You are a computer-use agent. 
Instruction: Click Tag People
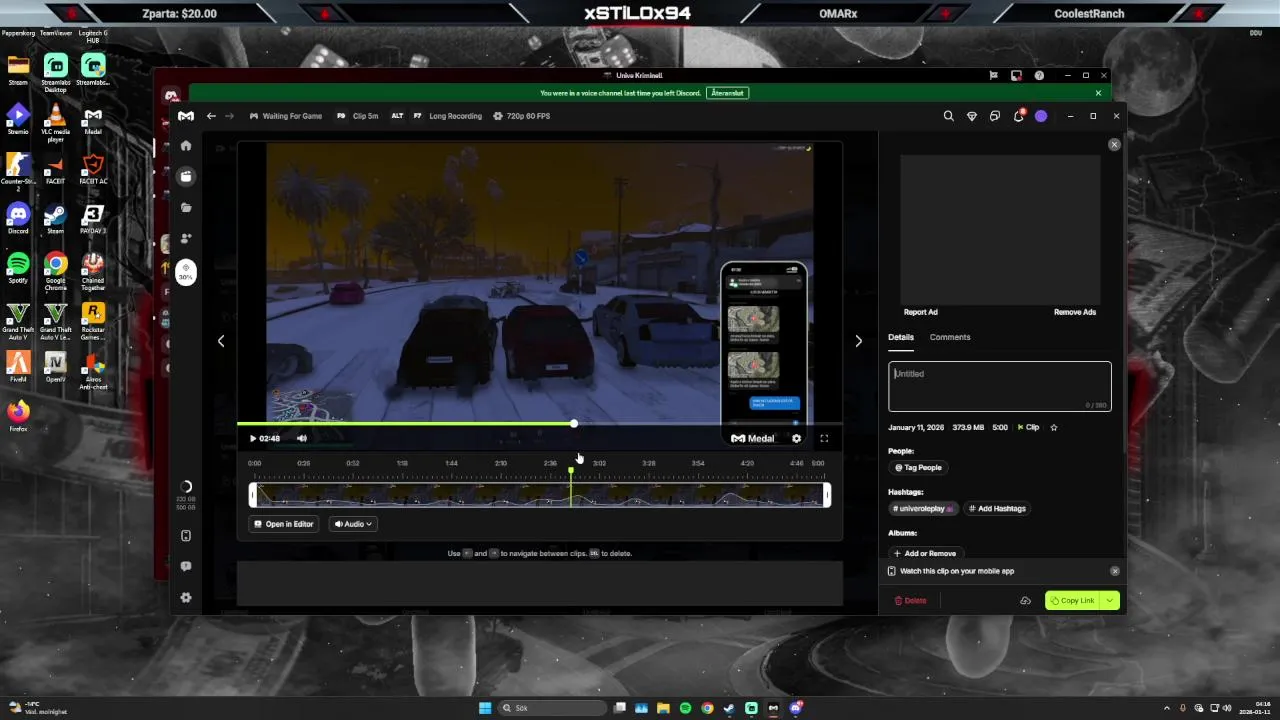point(918,467)
